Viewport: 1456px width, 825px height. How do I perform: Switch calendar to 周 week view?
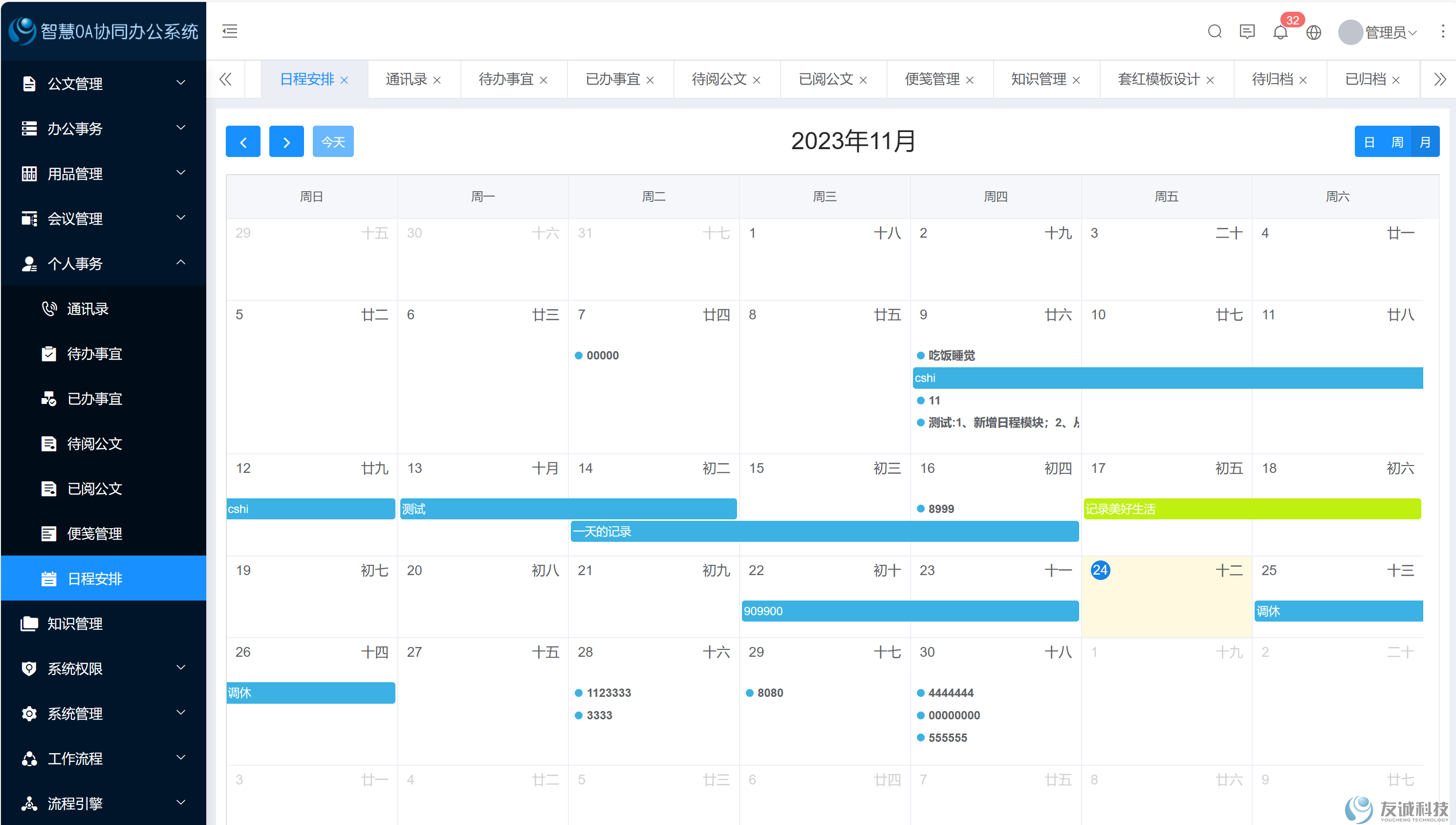pyautogui.click(x=1397, y=142)
